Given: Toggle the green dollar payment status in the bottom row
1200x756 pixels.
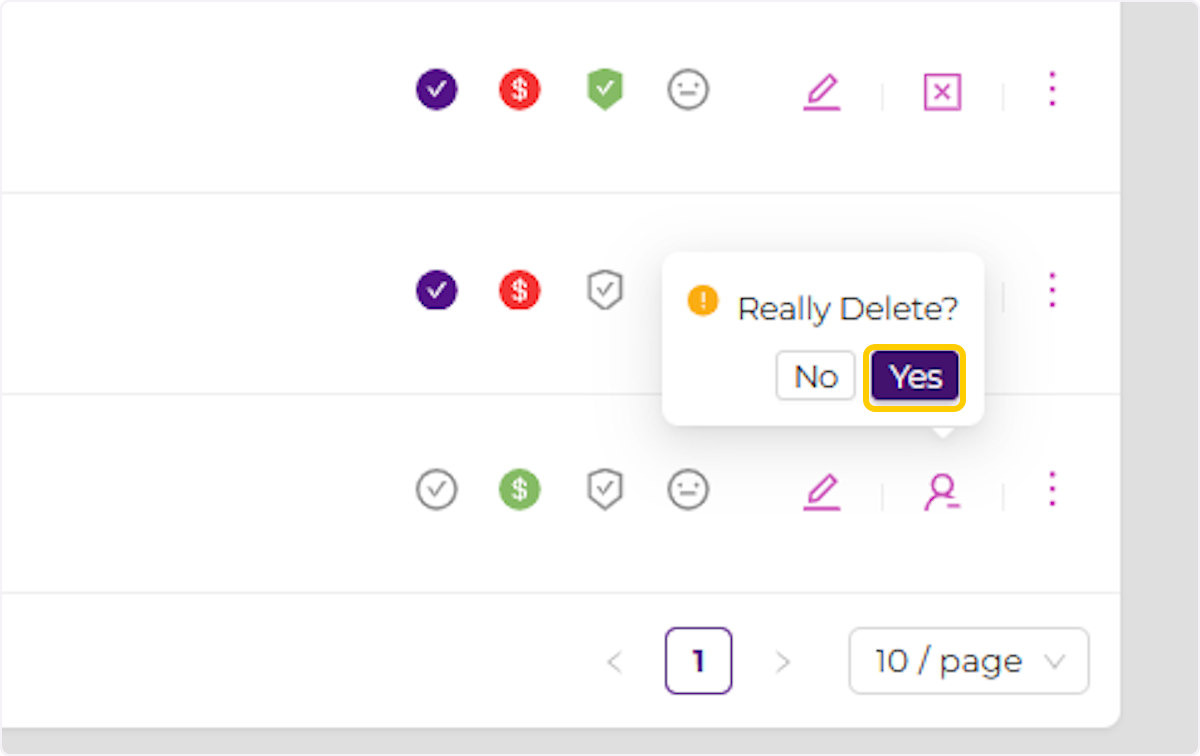Looking at the screenshot, I should click(519, 489).
